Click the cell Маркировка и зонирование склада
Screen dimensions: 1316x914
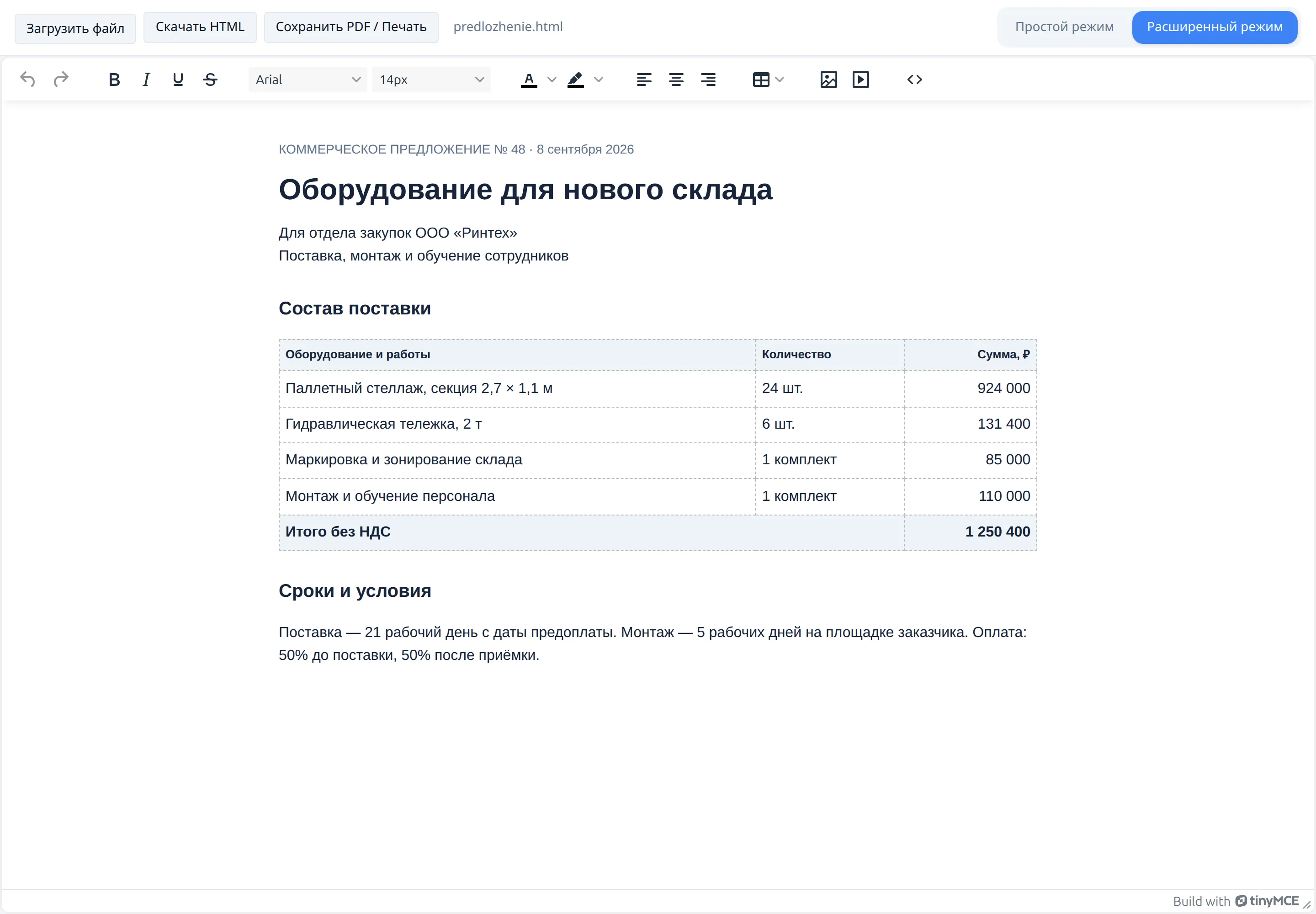(516, 461)
